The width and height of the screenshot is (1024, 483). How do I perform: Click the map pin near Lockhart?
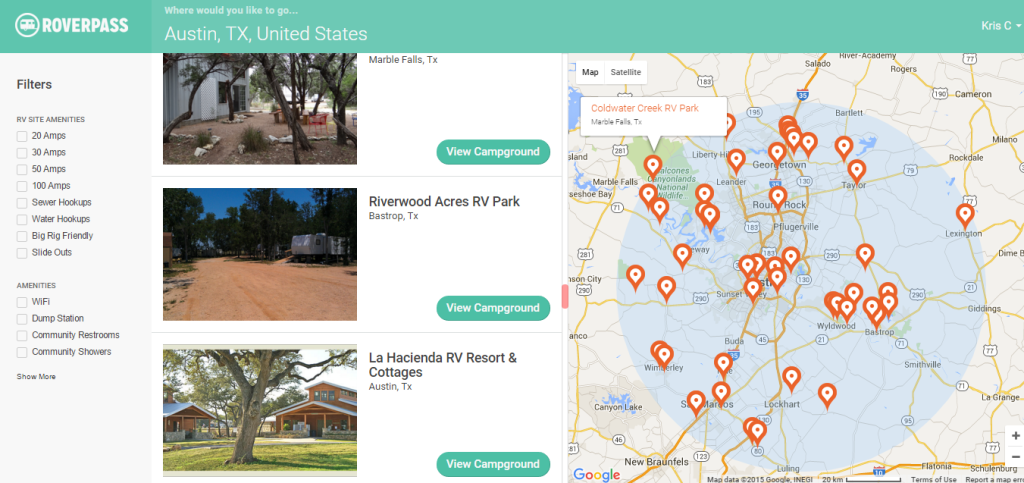point(792,377)
